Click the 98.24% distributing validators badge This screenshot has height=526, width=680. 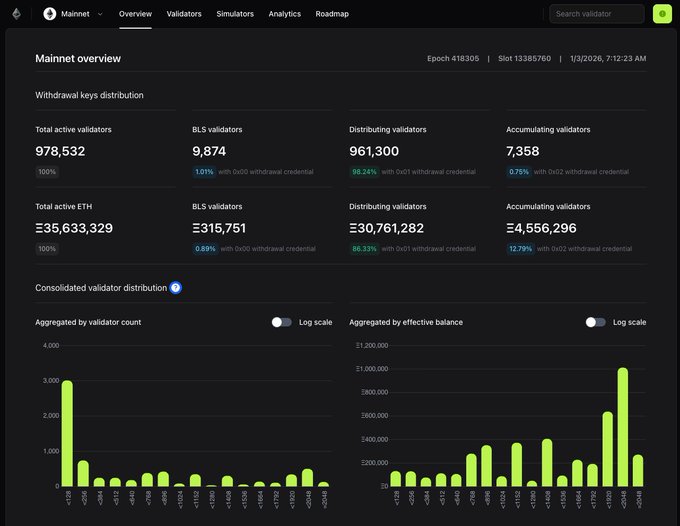(364, 171)
